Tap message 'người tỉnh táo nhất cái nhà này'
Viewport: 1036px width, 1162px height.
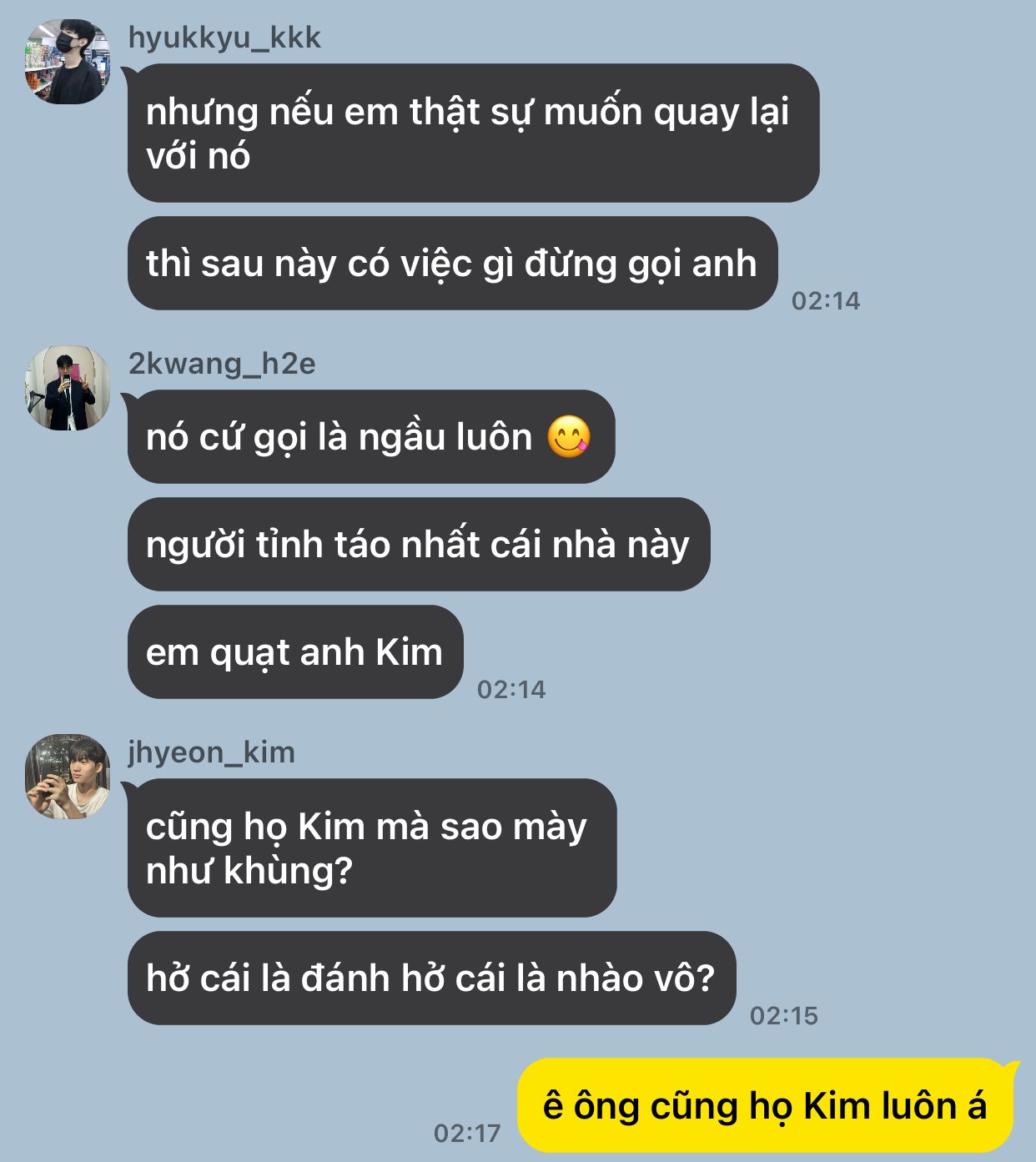[419, 545]
